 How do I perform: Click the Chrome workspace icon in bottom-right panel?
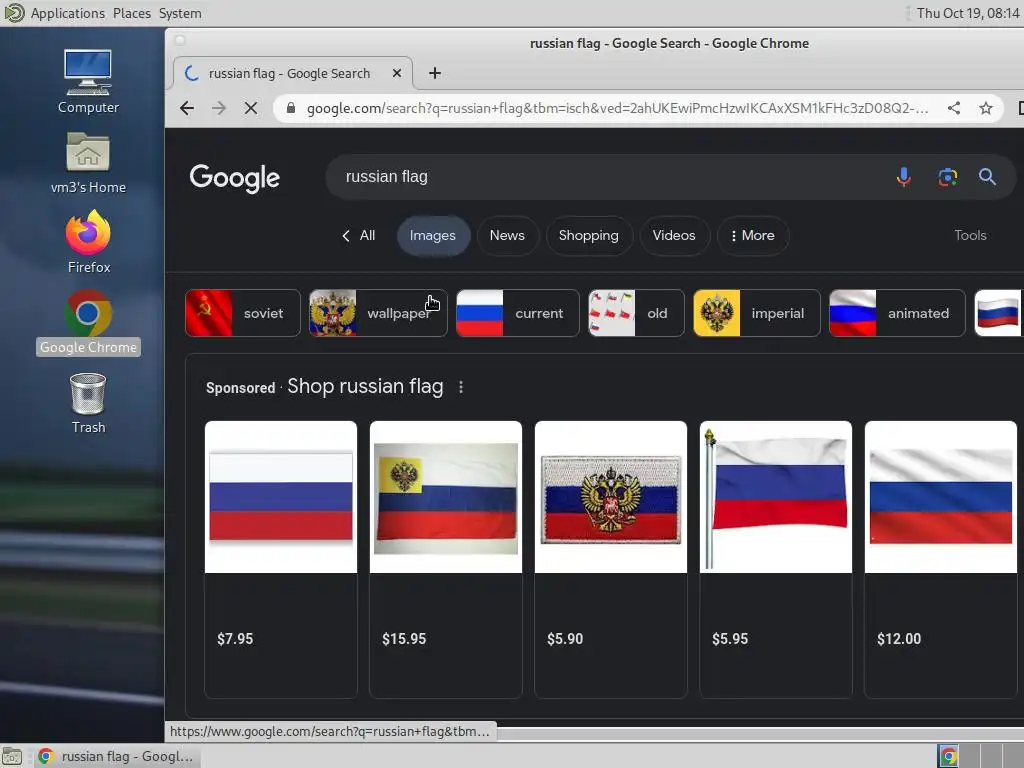click(x=948, y=756)
